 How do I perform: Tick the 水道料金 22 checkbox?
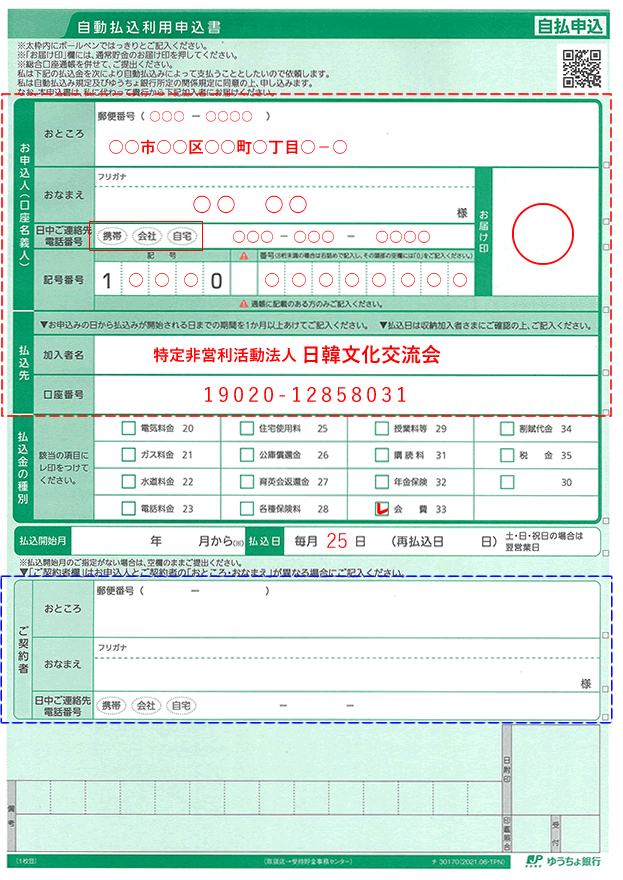(129, 482)
